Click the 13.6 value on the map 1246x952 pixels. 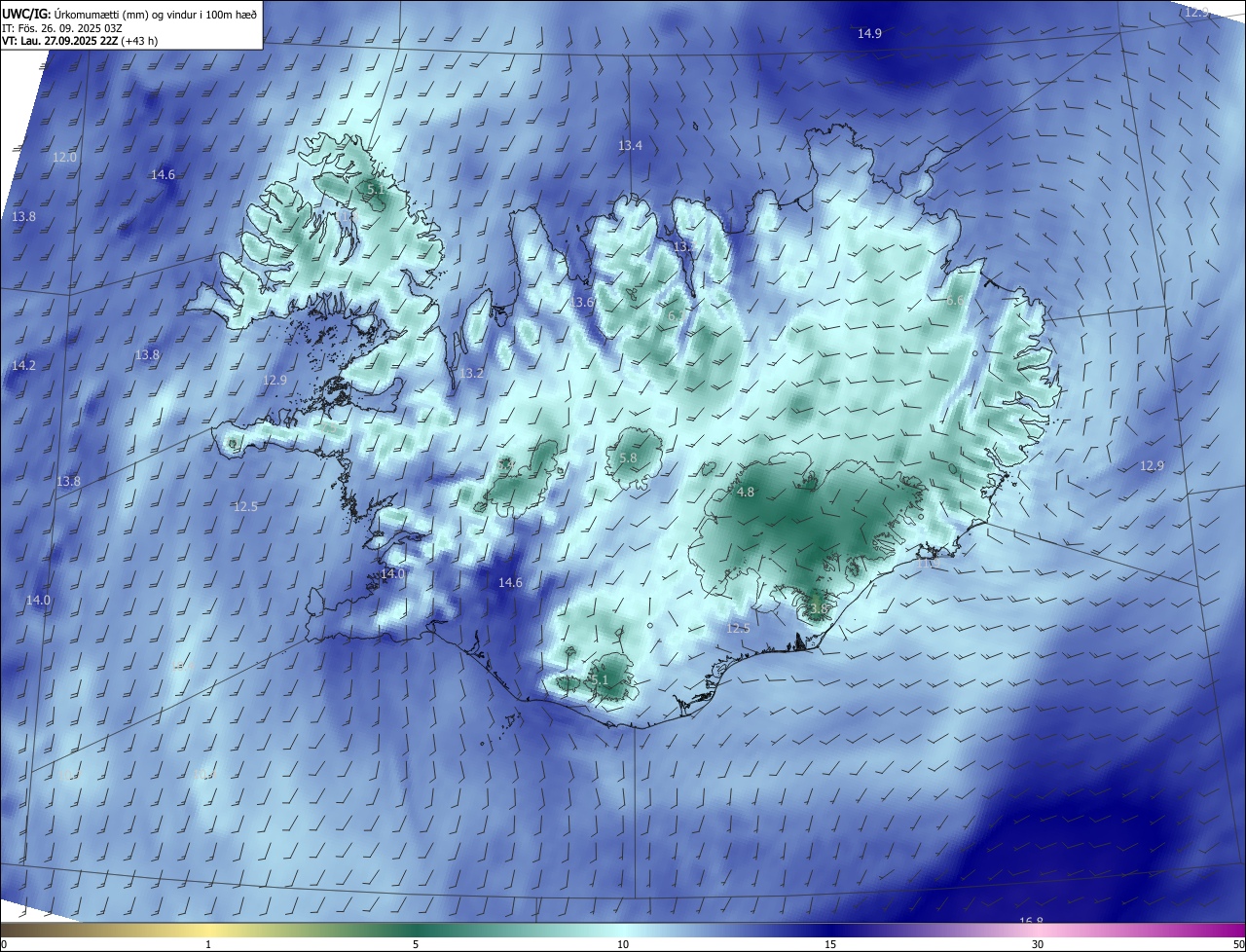(582, 302)
